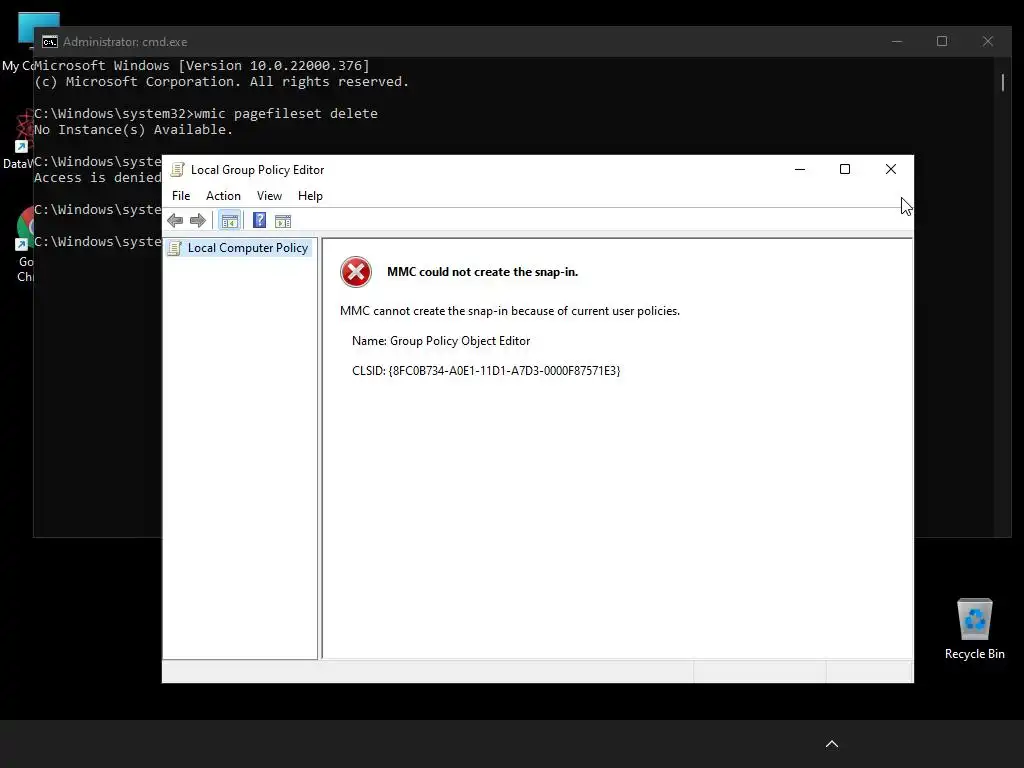
Task: Open the View menu
Action: [x=269, y=196]
